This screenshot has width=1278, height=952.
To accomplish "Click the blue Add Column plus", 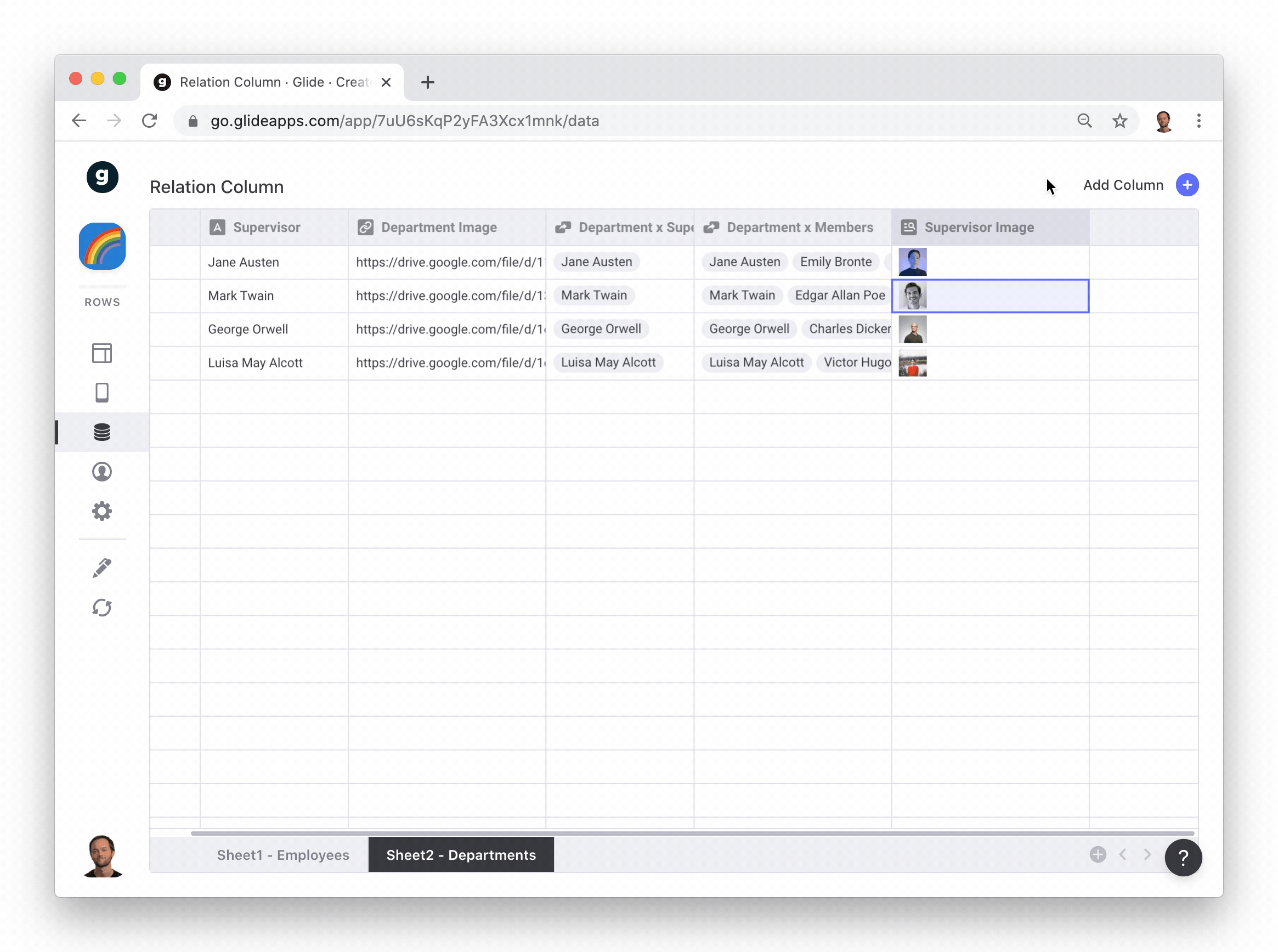I will 1187,185.
